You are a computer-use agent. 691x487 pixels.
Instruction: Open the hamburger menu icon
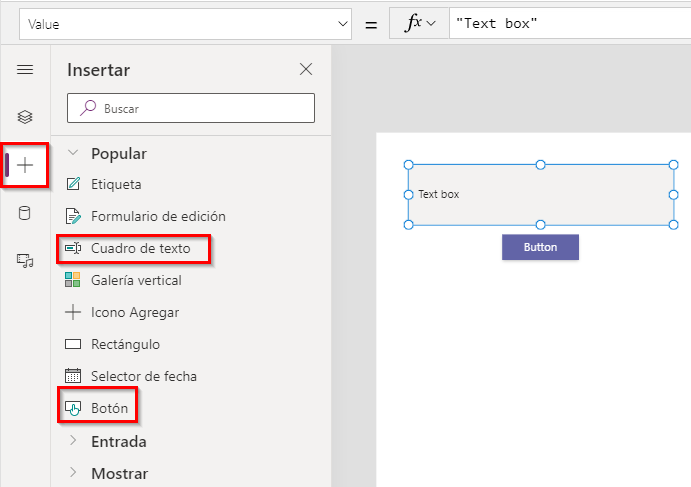25,69
